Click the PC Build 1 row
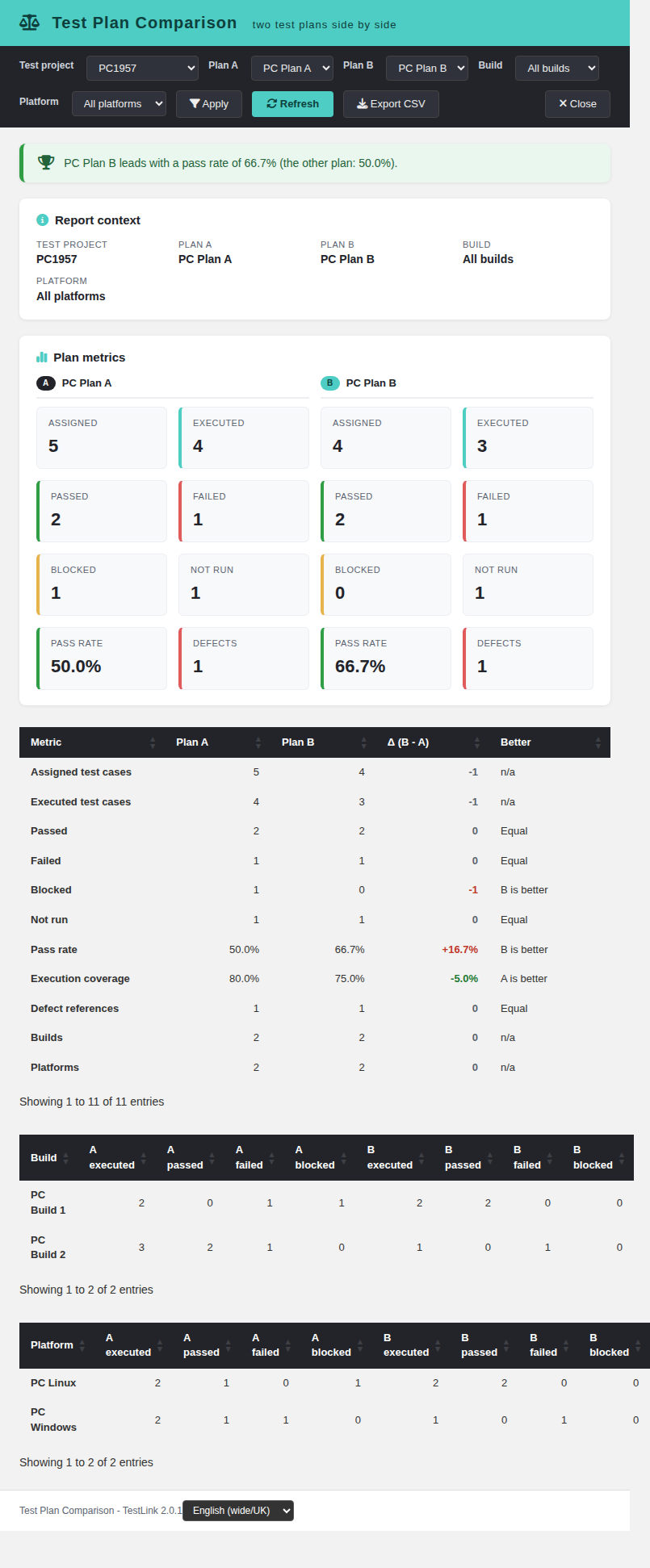Screen dimensions: 650x1568 (326, 1202)
